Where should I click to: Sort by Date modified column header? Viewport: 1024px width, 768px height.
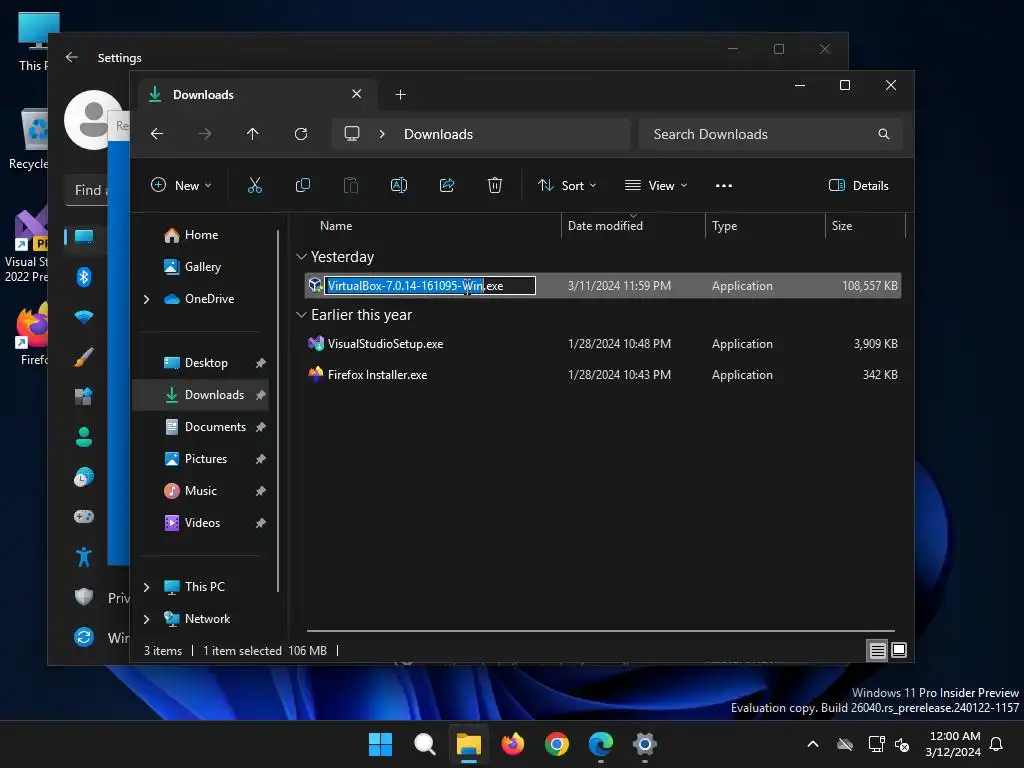point(605,226)
